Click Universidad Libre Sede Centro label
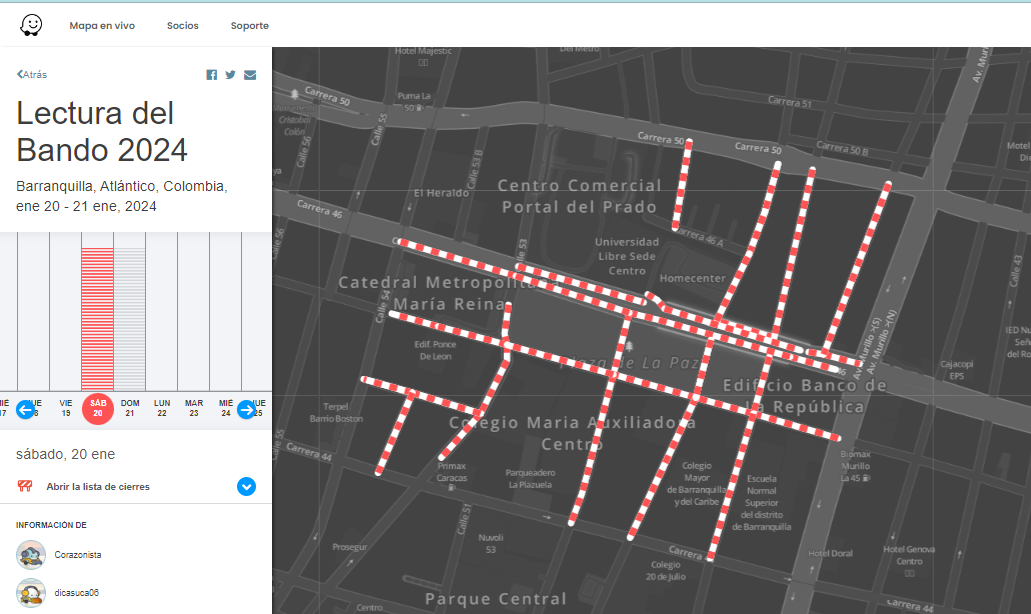 627,256
